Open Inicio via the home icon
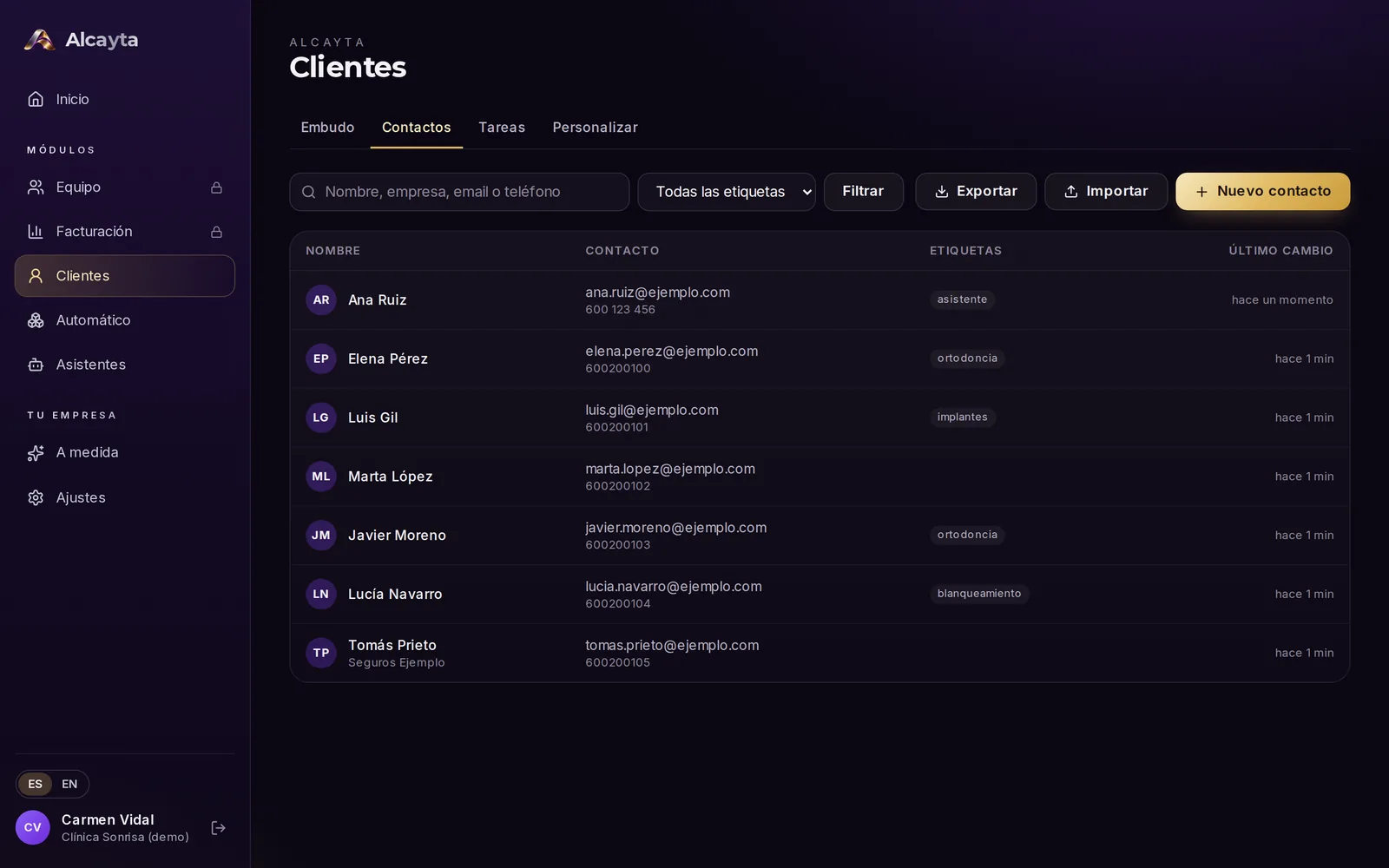1389x868 pixels. [x=36, y=99]
